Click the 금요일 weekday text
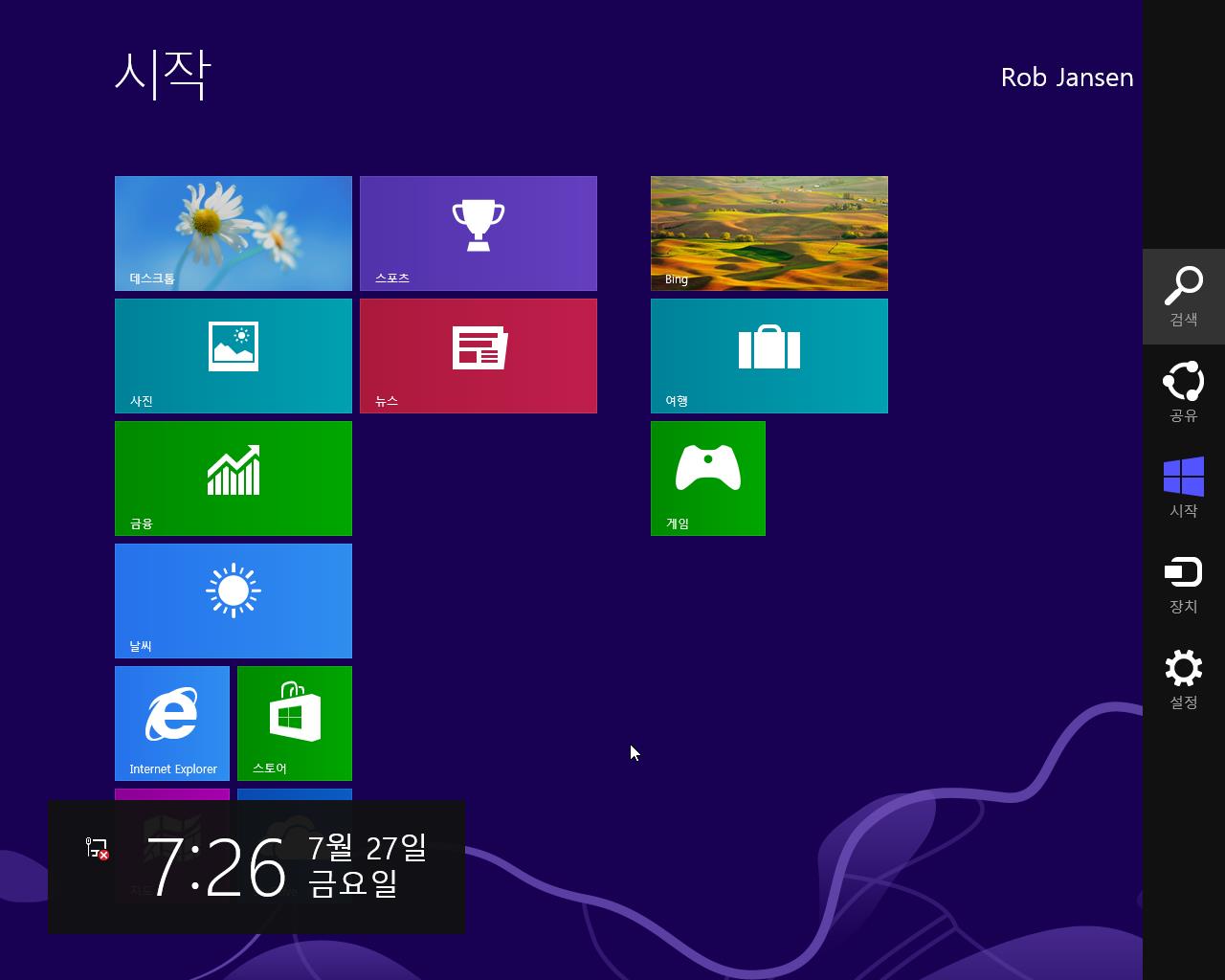 [353, 882]
